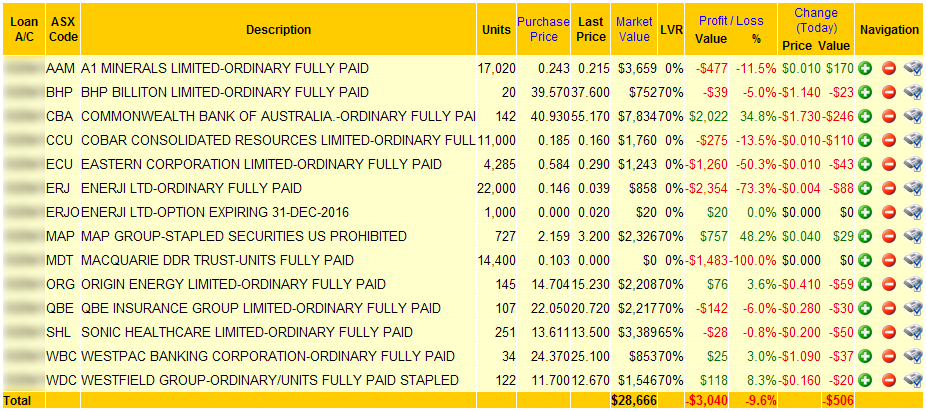The height and width of the screenshot is (411, 926).
Task: Click the green plus icon for CCU
Action: [x=865, y=141]
